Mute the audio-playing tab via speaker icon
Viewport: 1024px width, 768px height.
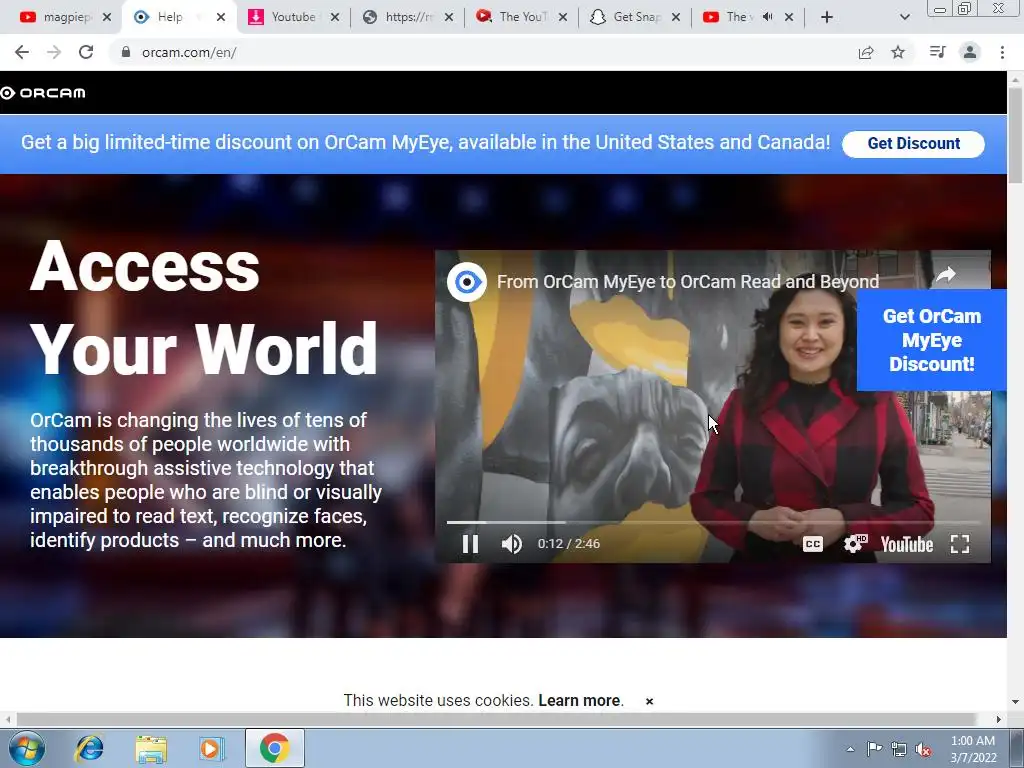tap(768, 17)
